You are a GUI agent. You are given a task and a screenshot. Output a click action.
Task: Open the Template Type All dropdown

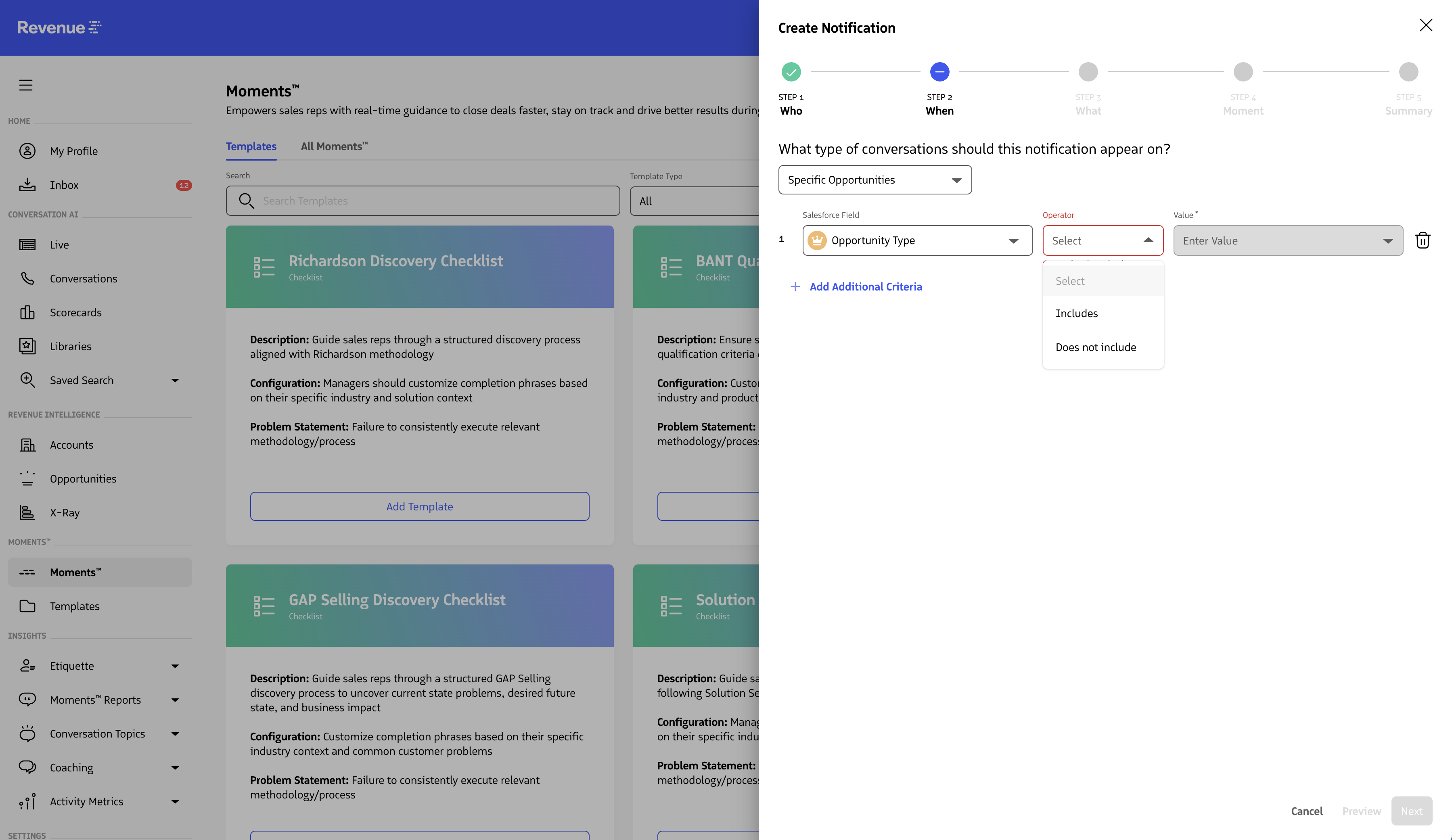pos(694,201)
